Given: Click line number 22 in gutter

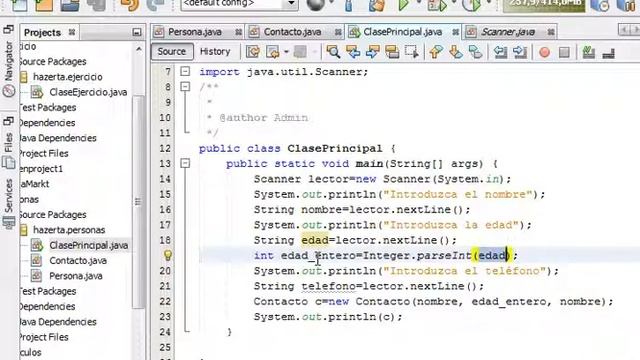Looking at the screenshot, I should [165, 302].
